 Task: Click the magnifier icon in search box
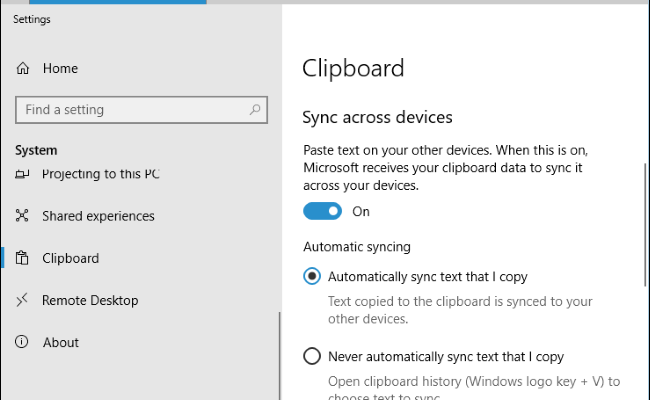pyautogui.click(x=255, y=109)
